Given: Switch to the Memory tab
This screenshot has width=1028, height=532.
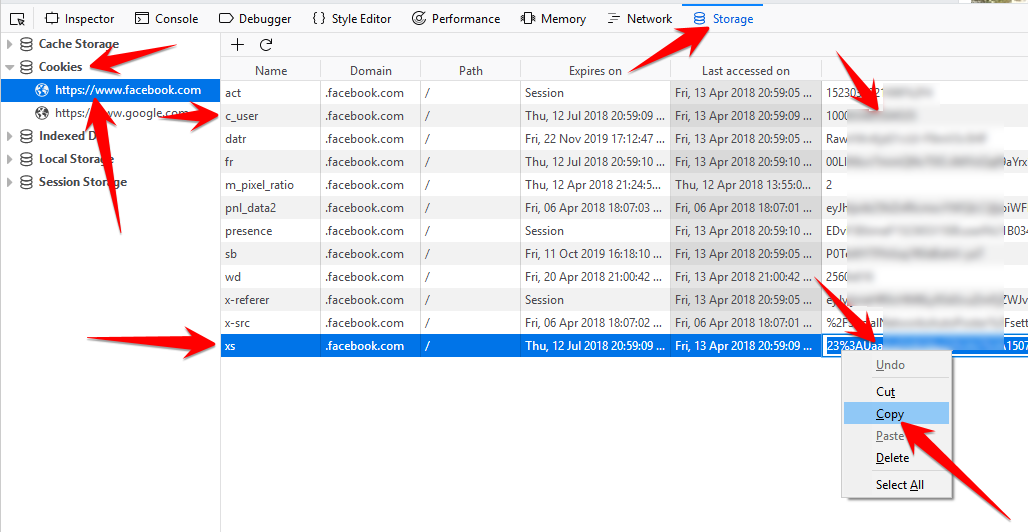Looking at the screenshot, I should [x=553, y=19].
